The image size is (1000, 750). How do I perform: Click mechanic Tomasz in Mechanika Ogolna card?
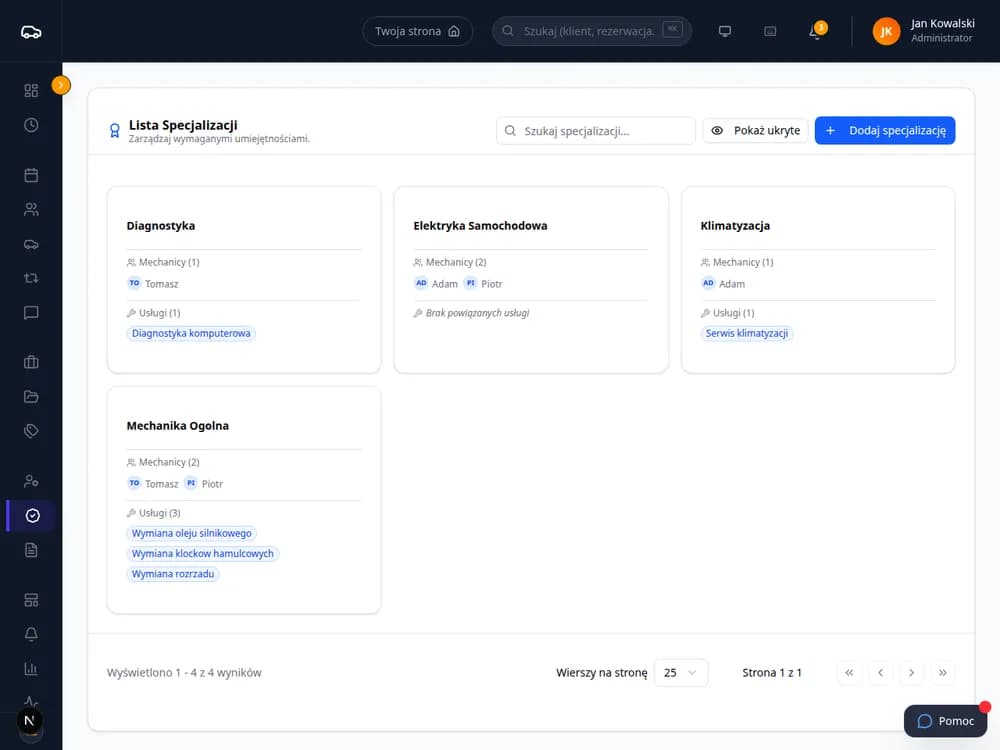coord(153,483)
